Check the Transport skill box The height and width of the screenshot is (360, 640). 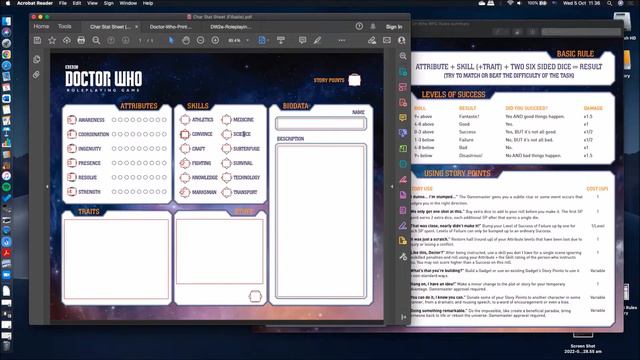point(226,192)
